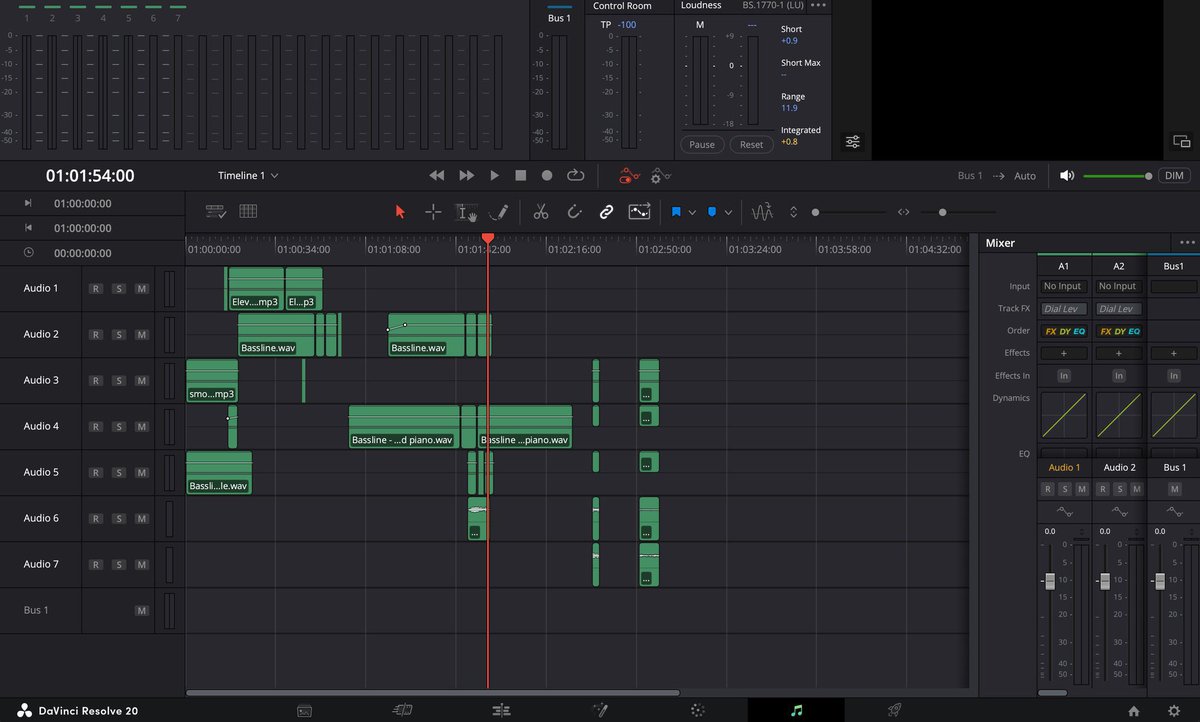Image resolution: width=1200 pixels, height=722 pixels.
Task: Expand the marker color dropdown arrow
Action: 728,212
